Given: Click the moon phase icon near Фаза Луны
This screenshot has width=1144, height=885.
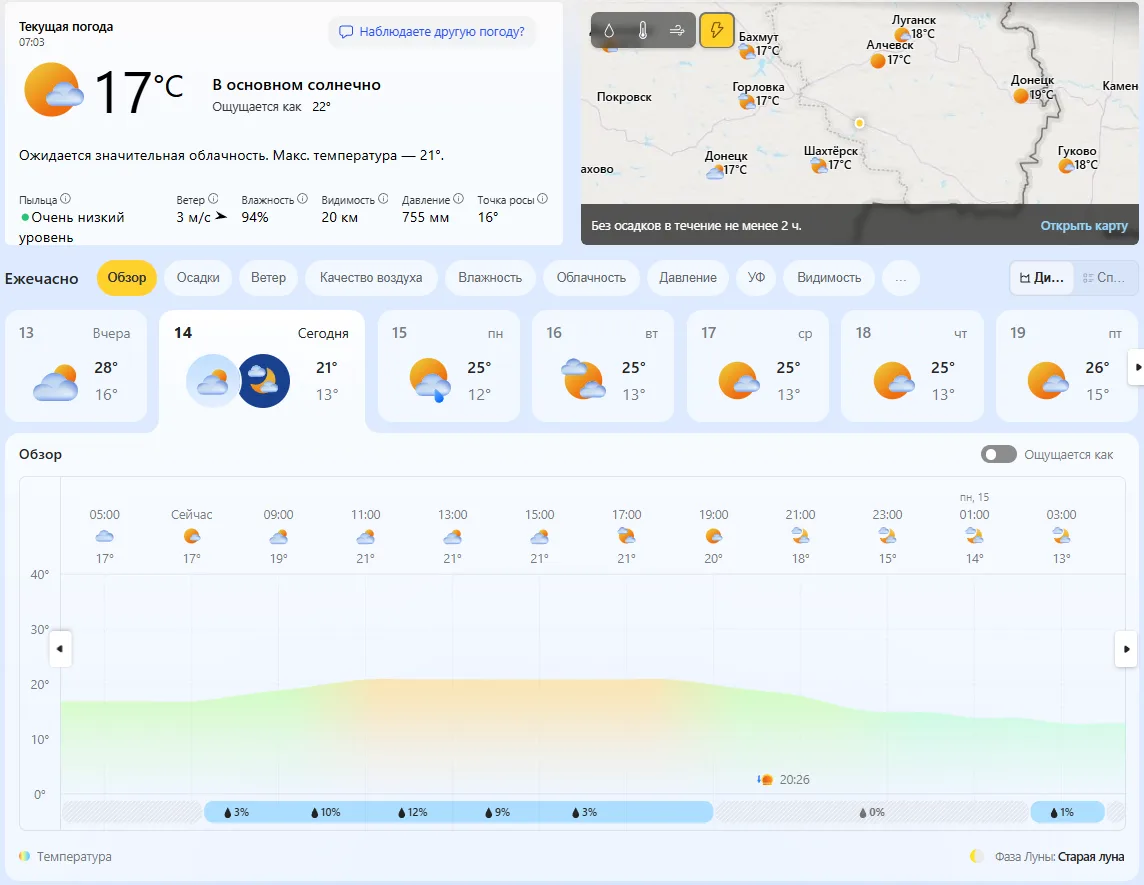Looking at the screenshot, I should [x=976, y=857].
